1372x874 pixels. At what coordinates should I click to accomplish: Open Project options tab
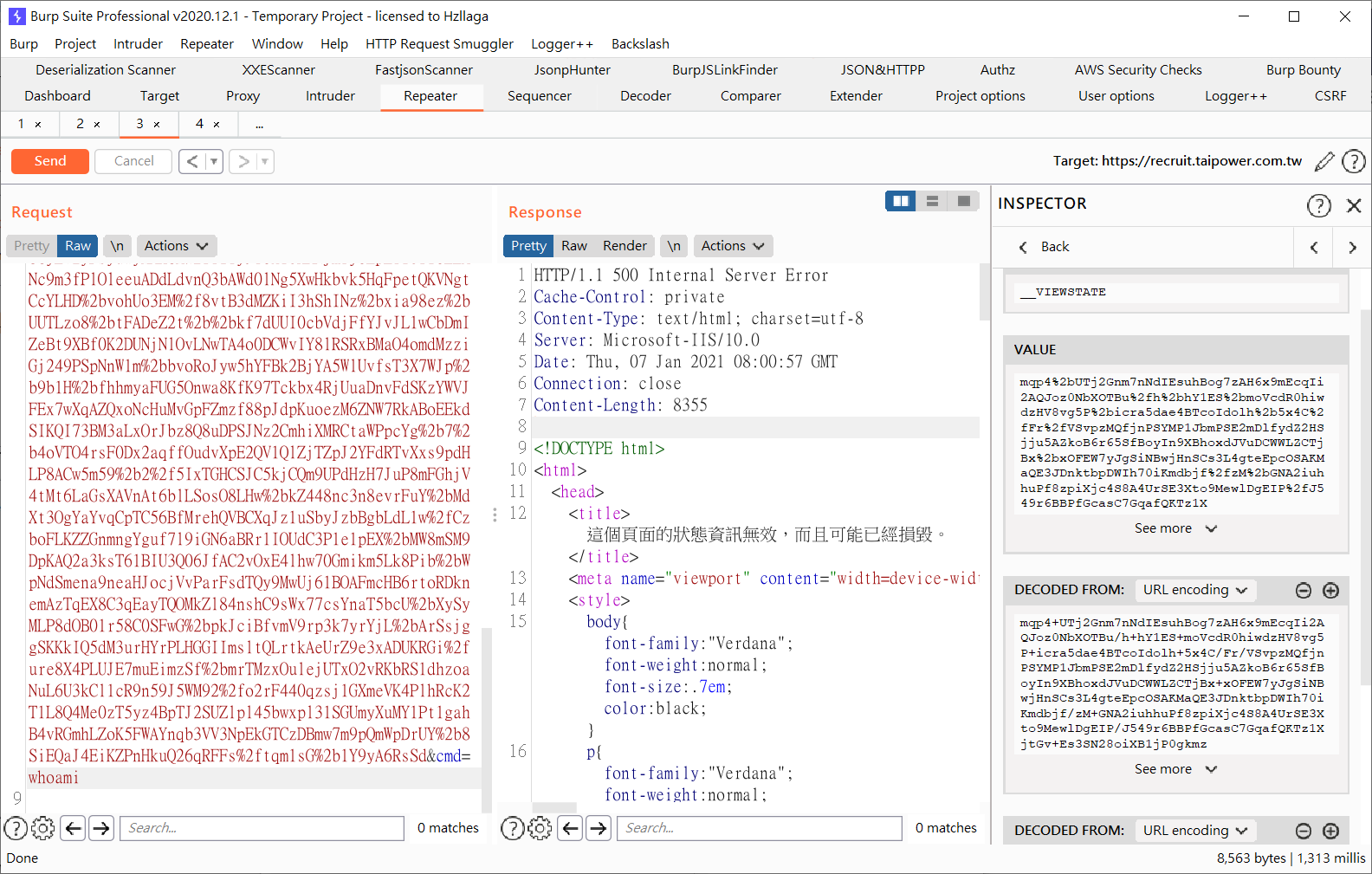click(x=980, y=96)
